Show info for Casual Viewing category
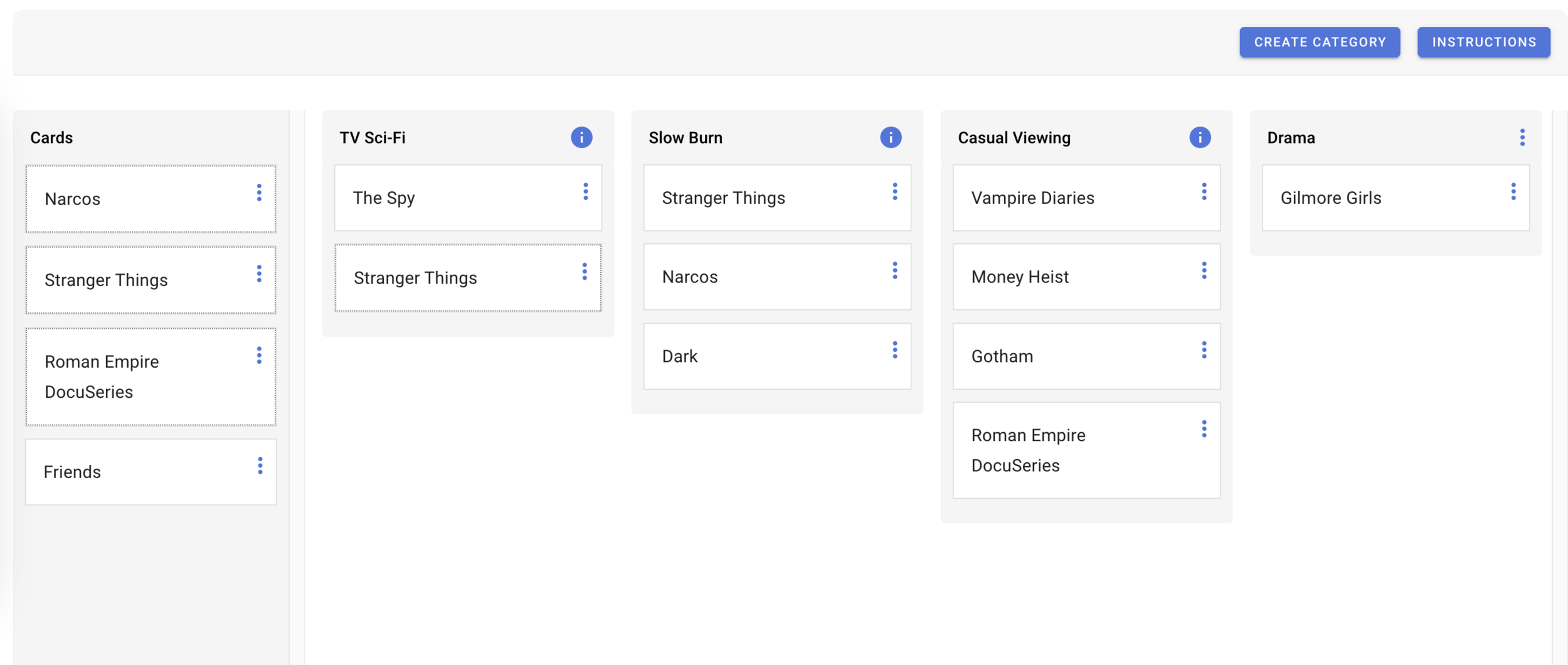This screenshot has height=665, width=1568. tap(1200, 137)
